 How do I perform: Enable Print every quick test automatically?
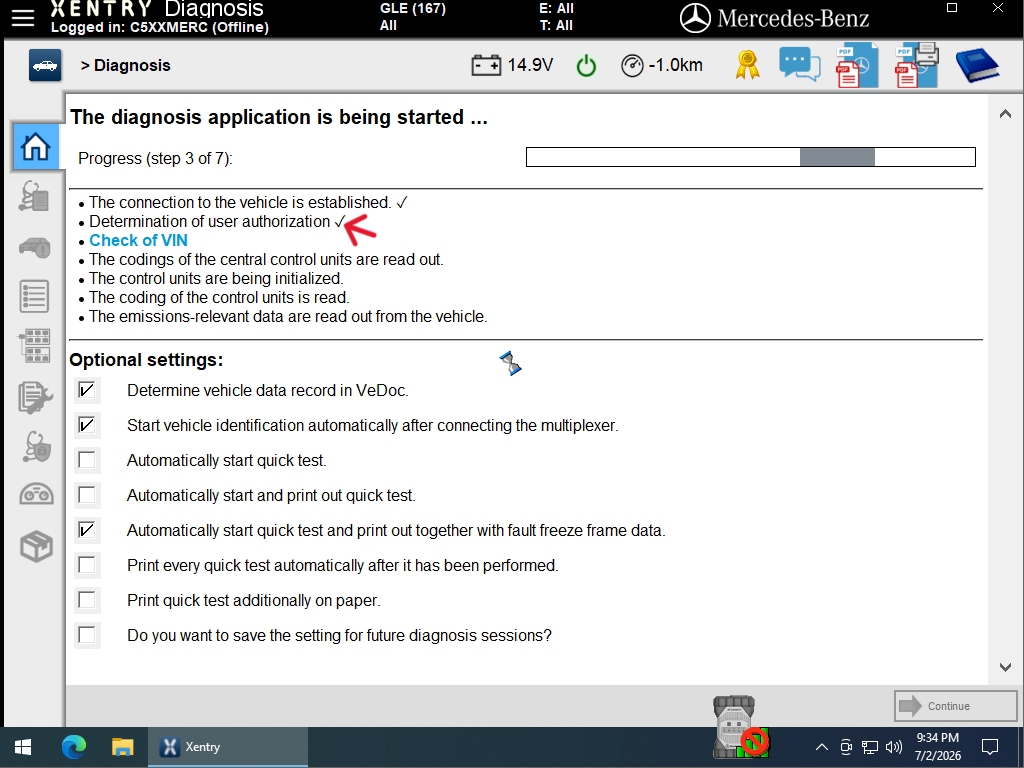[87, 566]
